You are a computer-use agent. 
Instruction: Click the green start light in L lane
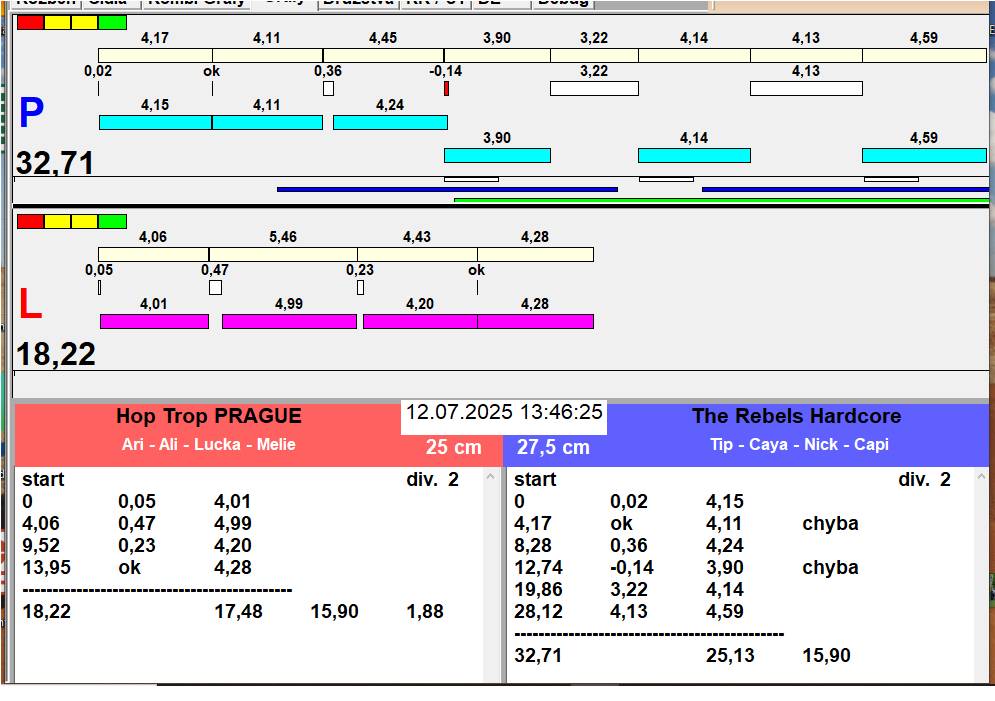click(x=112, y=221)
